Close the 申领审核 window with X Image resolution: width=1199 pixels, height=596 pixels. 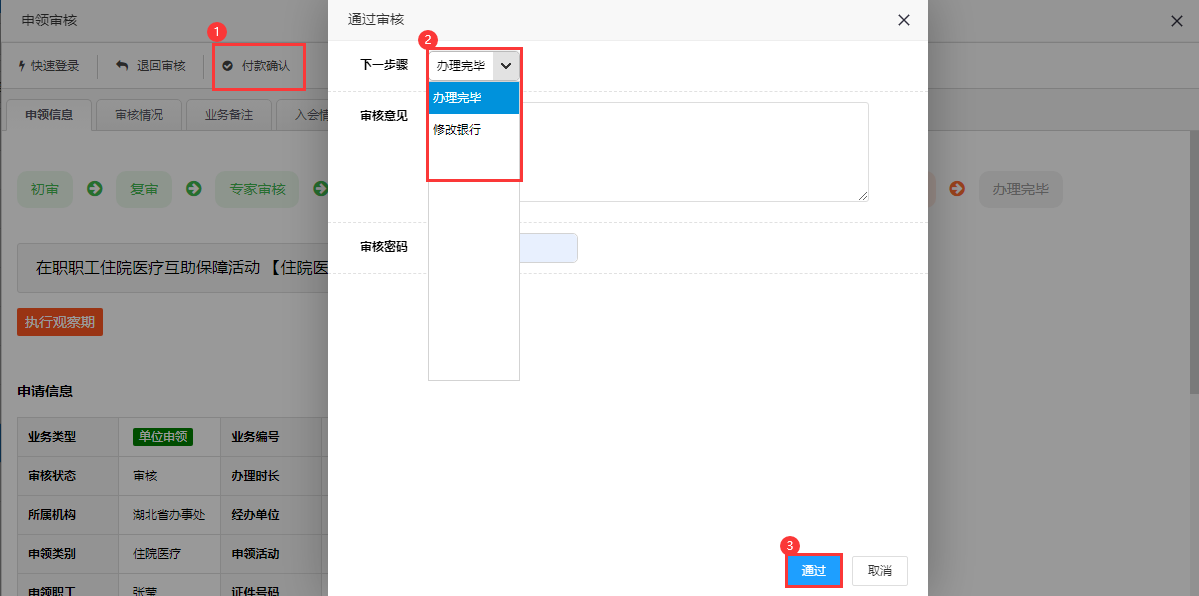click(x=1177, y=21)
